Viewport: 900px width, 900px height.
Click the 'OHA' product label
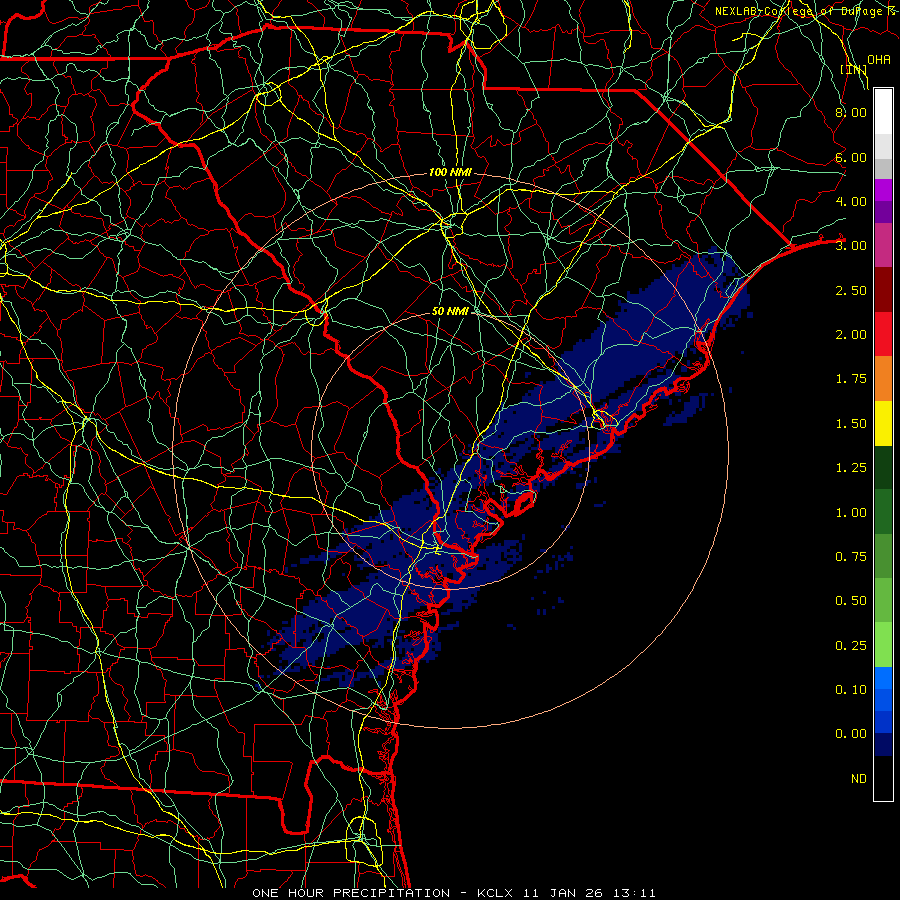879,60
